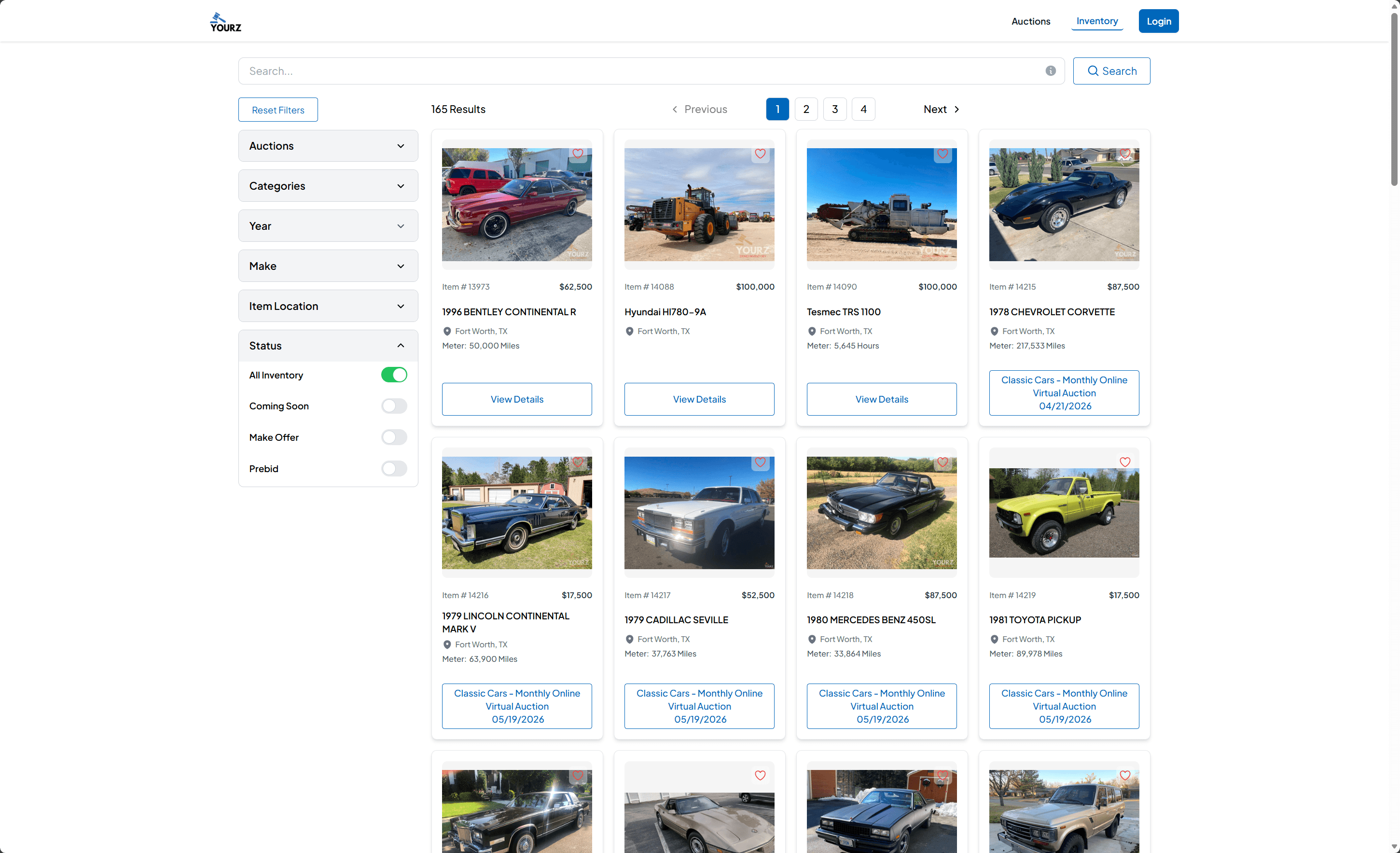Viewport: 1400px width, 853px height.
Task: Click location pin on Toyota Pickup card
Action: coord(994,639)
